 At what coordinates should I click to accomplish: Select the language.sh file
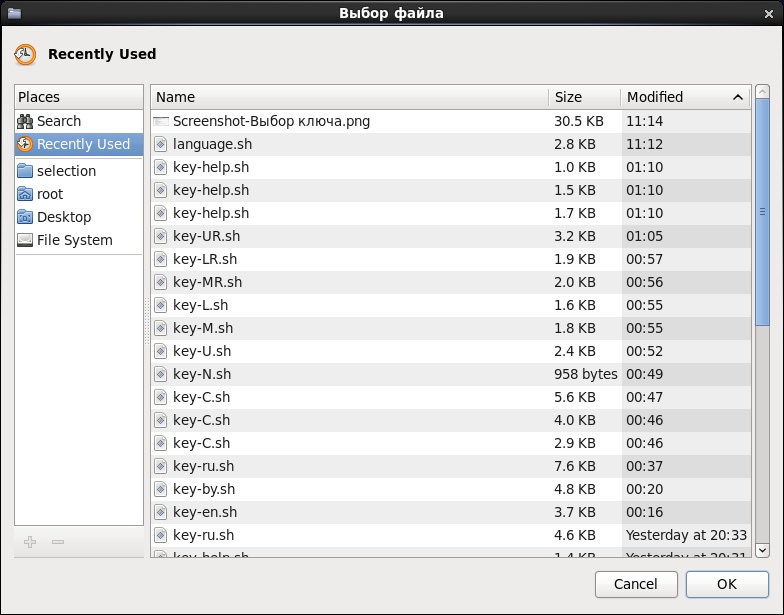(x=451, y=144)
